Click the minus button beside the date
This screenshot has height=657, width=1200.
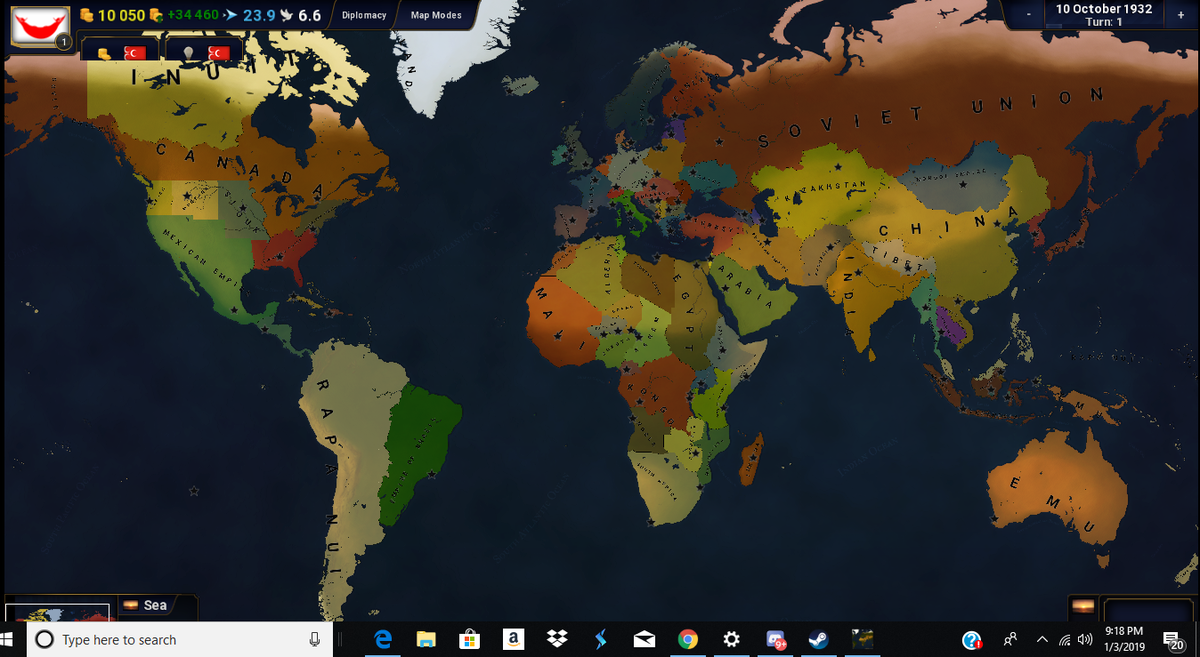coord(1027,15)
